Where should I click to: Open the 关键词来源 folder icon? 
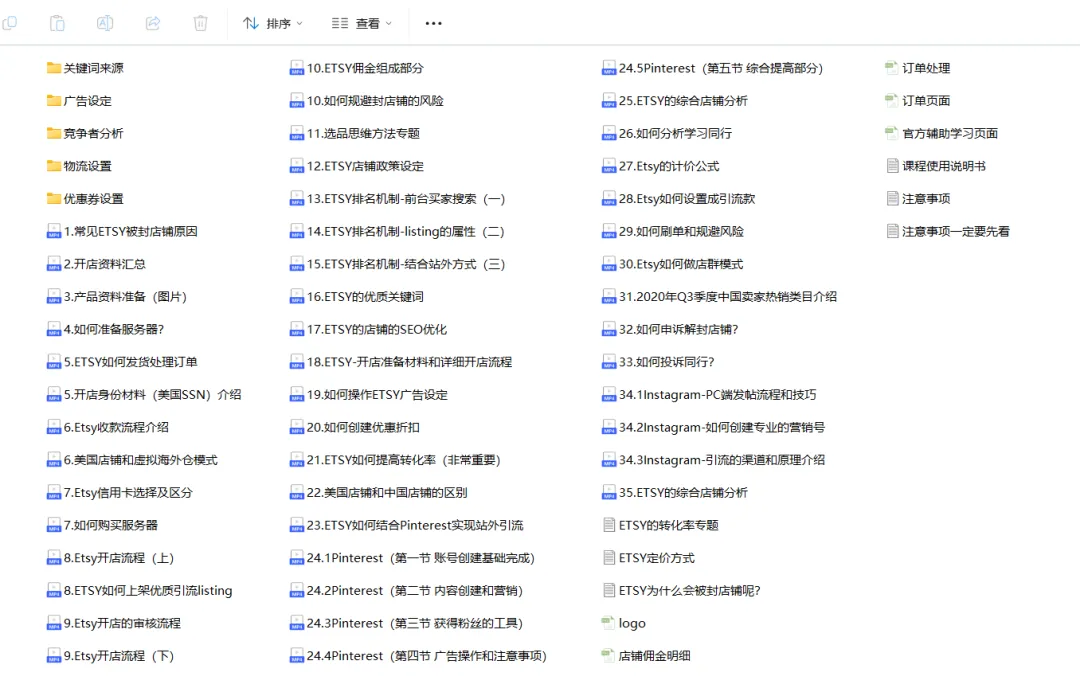click(x=53, y=69)
